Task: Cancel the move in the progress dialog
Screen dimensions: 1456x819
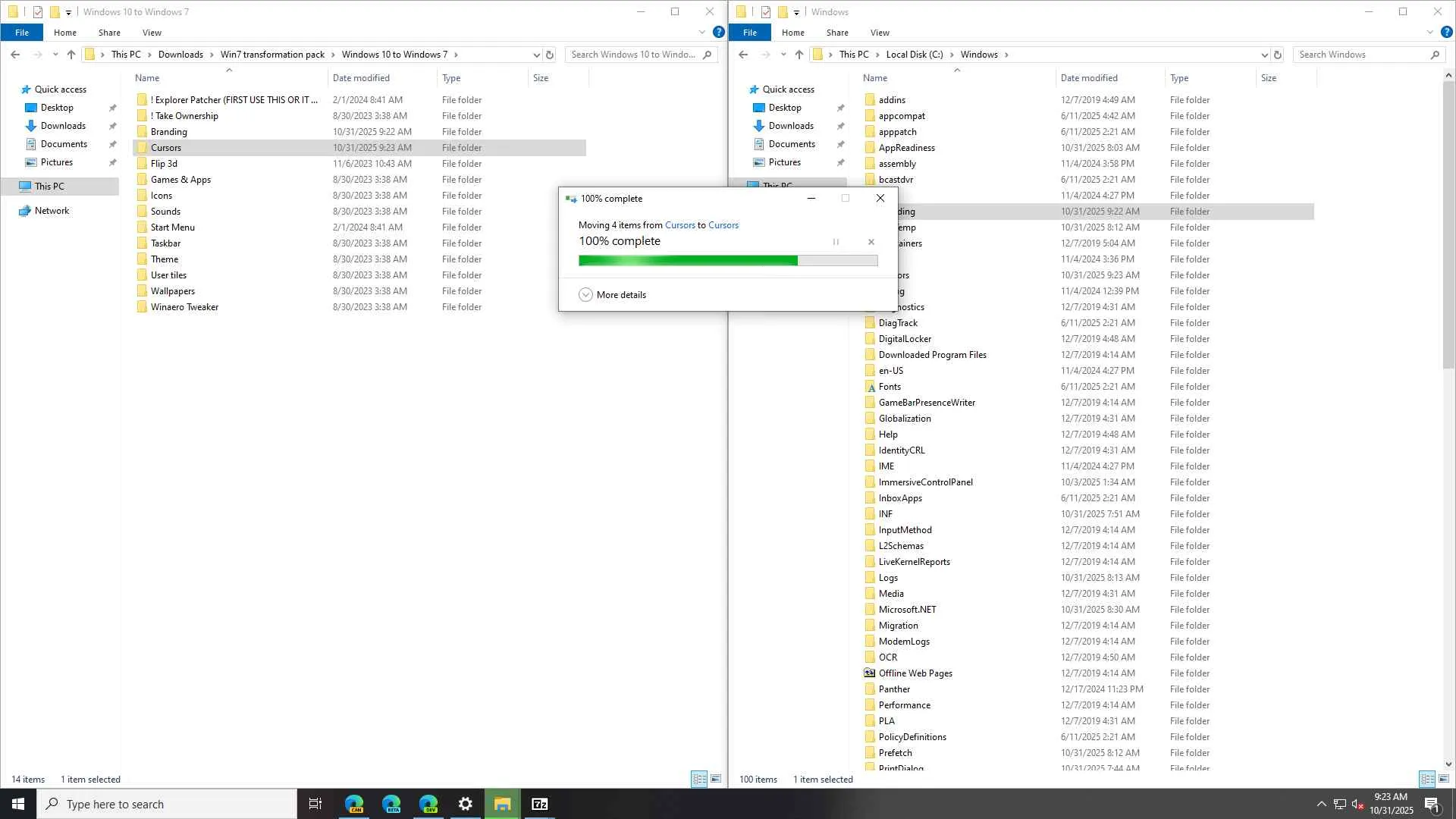Action: point(871,242)
